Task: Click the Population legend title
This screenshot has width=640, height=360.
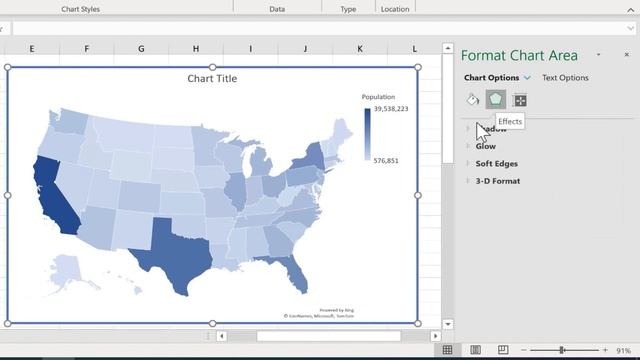Action: click(378, 97)
